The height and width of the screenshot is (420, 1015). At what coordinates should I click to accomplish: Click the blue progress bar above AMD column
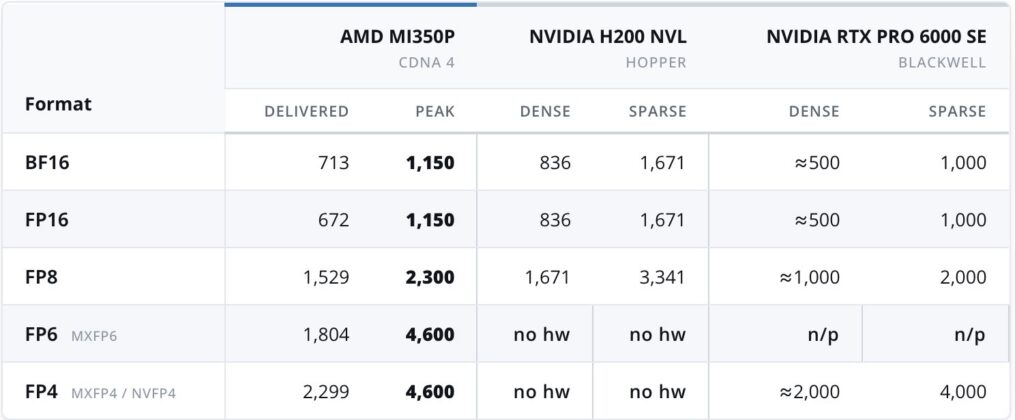(350, 4)
